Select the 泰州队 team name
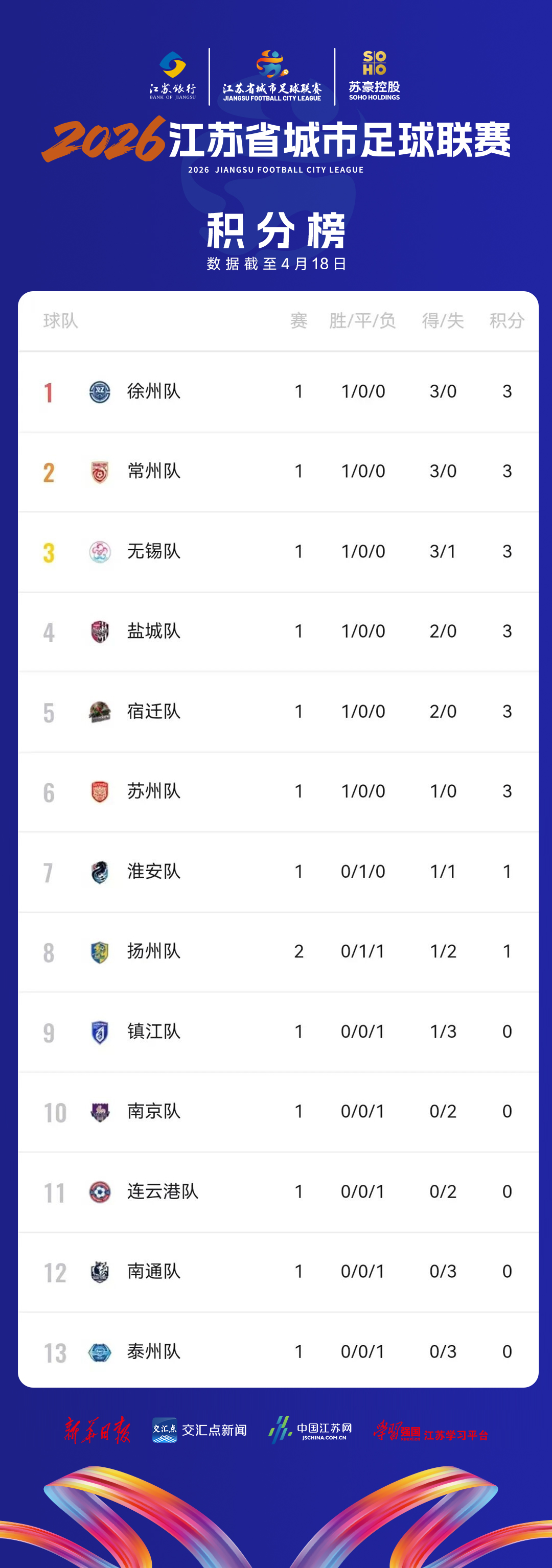 click(x=153, y=1351)
